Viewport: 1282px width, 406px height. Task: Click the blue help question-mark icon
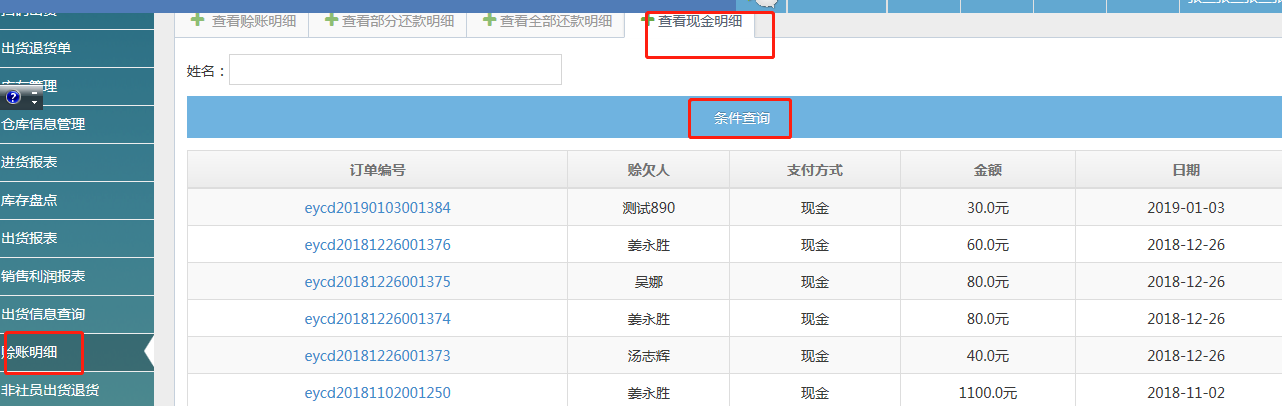(13, 98)
